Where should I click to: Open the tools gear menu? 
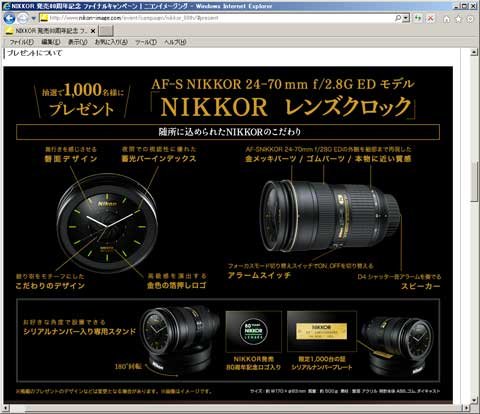[x=470, y=19]
